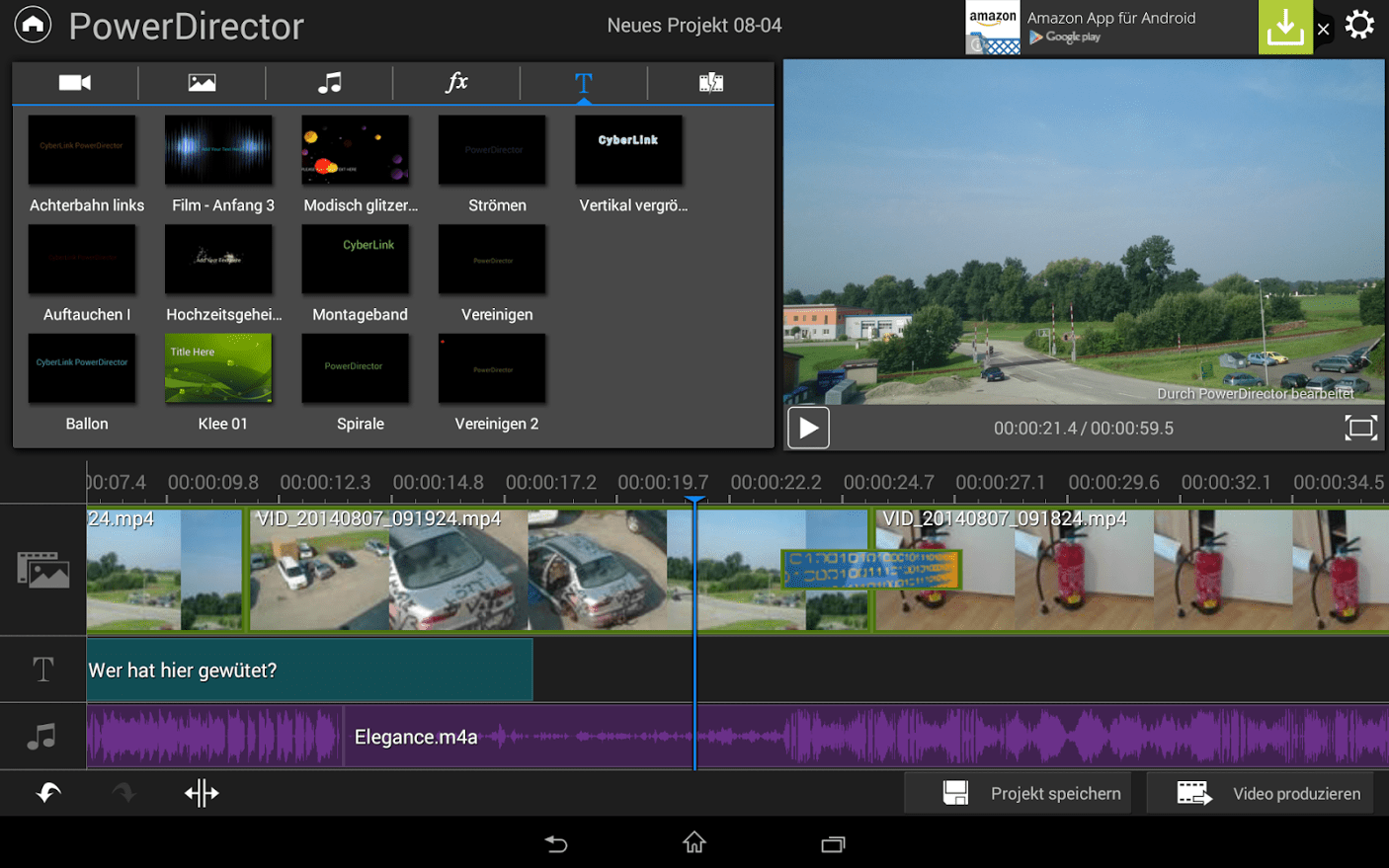The height and width of the screenshot is (868, 1389).
Task: Jump to 00:00:12.3 on the ruler
Action: coord(325,482)
